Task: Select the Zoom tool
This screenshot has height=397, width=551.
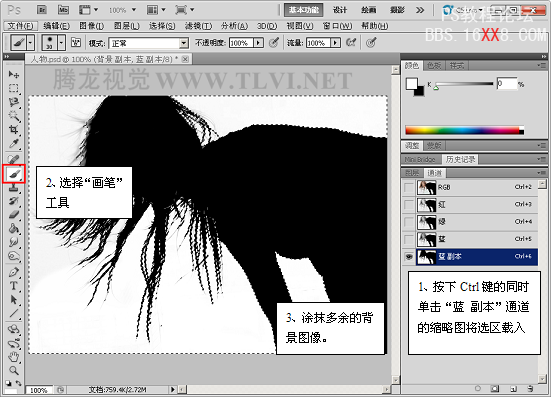Action: [14, 370]
